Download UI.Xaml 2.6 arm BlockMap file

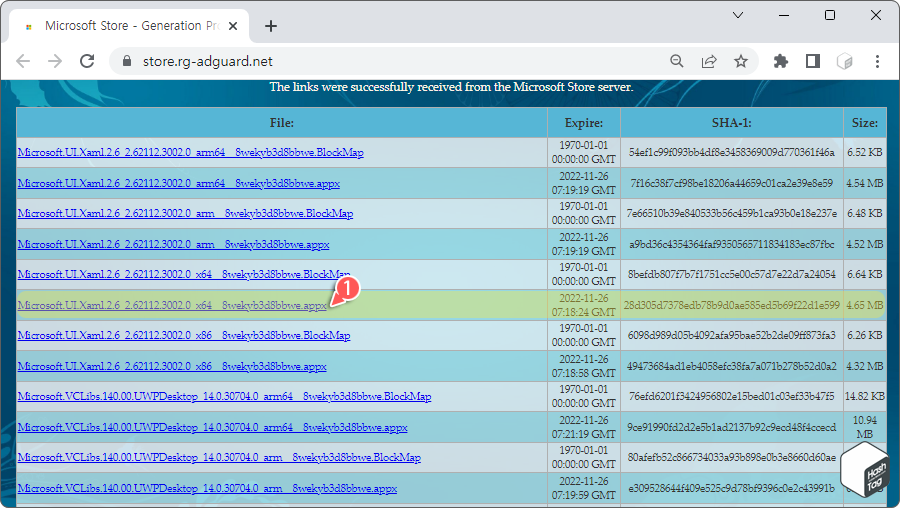[185, 214]
